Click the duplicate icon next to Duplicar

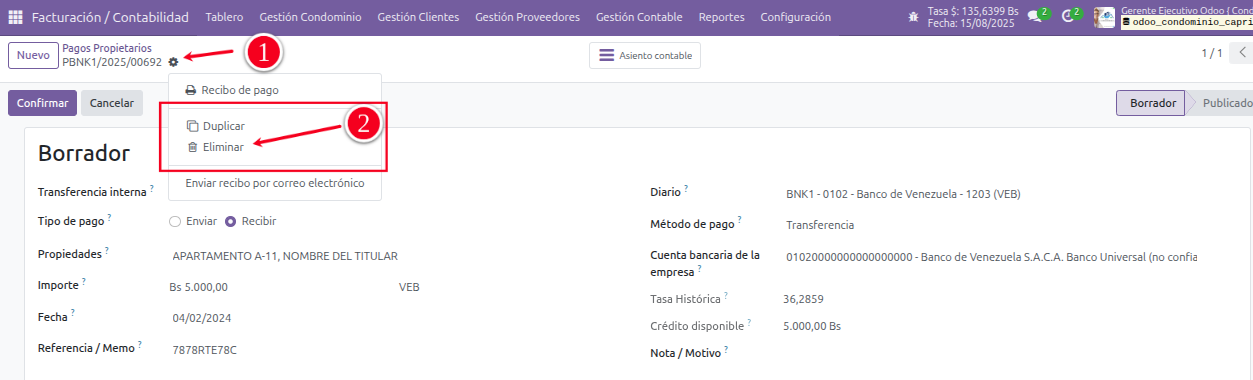(193, 126)
